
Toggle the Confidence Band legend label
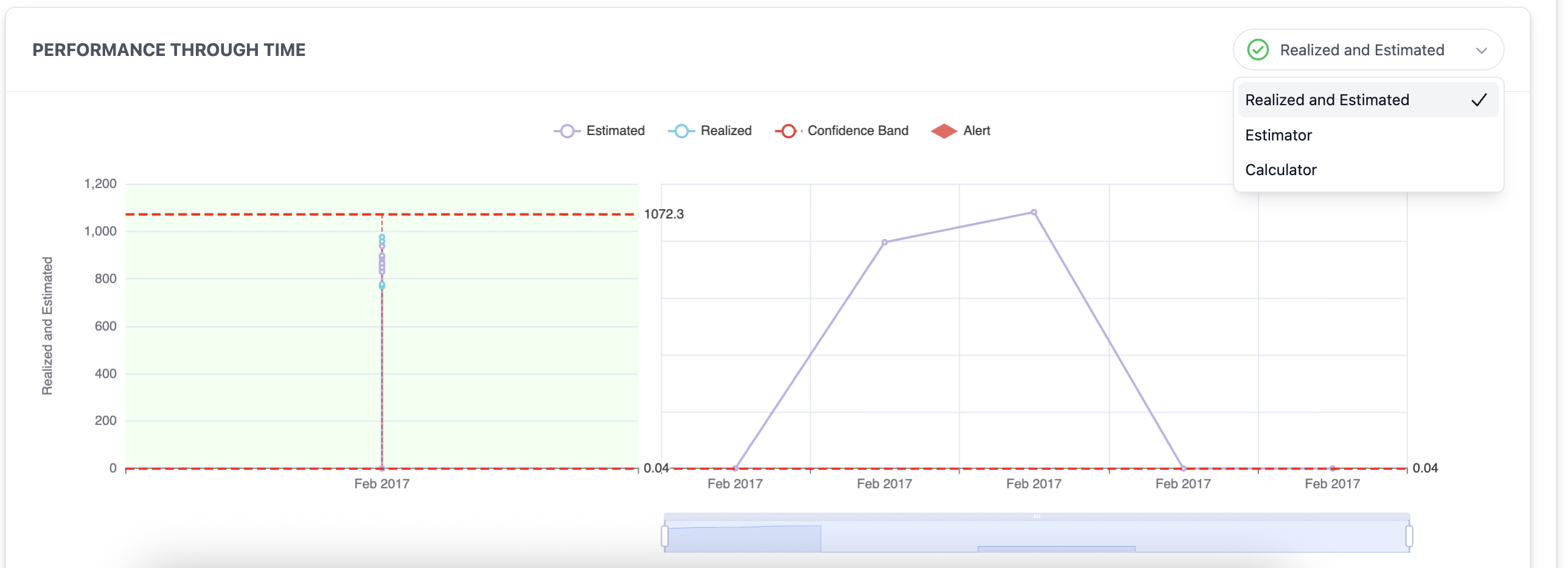(x=858, y=131)
